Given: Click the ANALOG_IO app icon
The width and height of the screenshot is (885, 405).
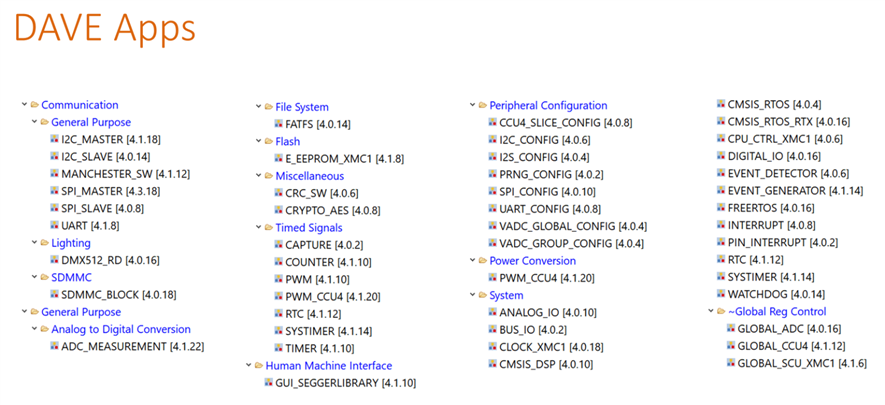Looking at the screenshot, I should pos(492,312).
